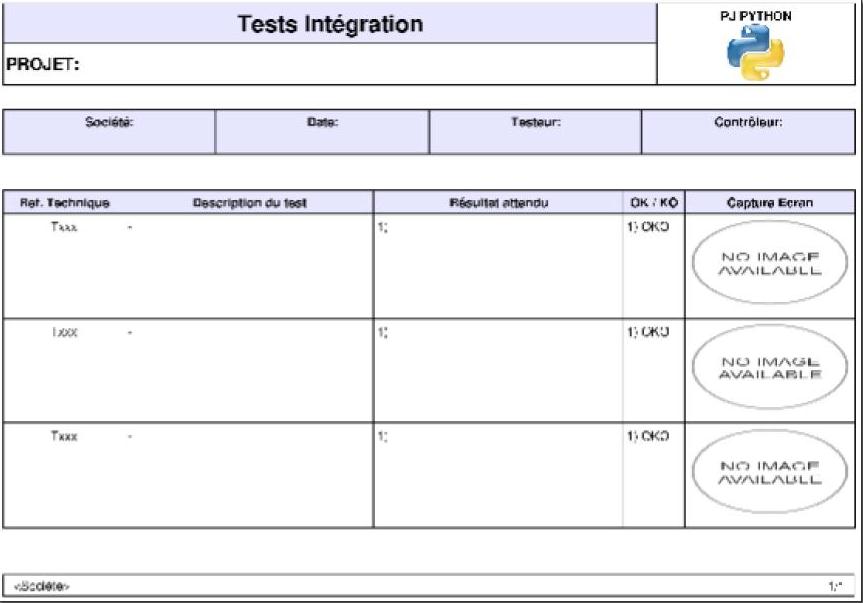Select the Résultat attendu column header
Screen dimensions: 863x603
(x=498, y=203)
